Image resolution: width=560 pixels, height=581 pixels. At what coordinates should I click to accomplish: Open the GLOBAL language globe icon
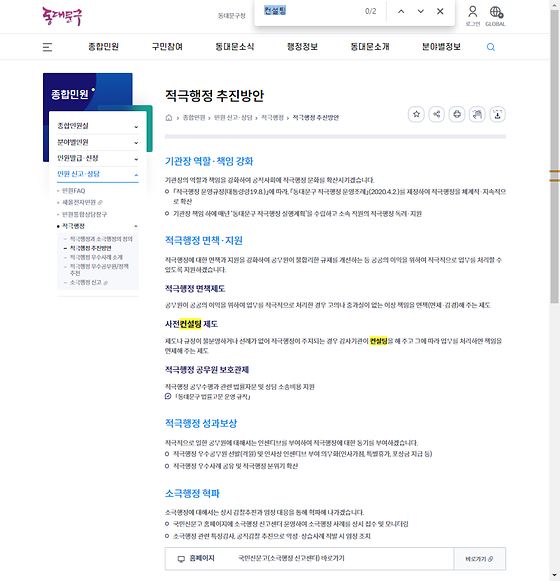pyautogui.click(x=496, y=16)
